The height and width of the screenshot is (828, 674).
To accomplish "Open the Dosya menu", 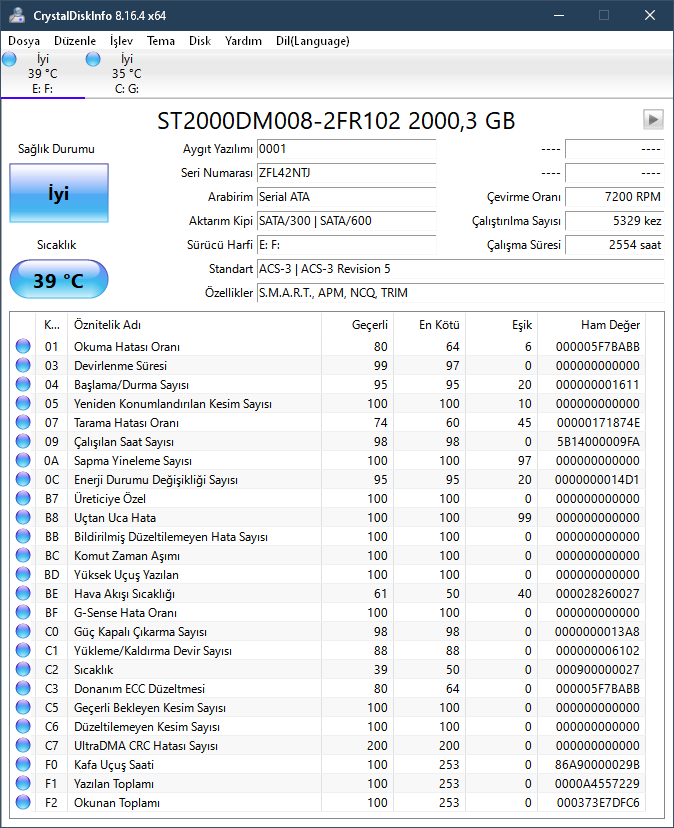I will (24, 41).
